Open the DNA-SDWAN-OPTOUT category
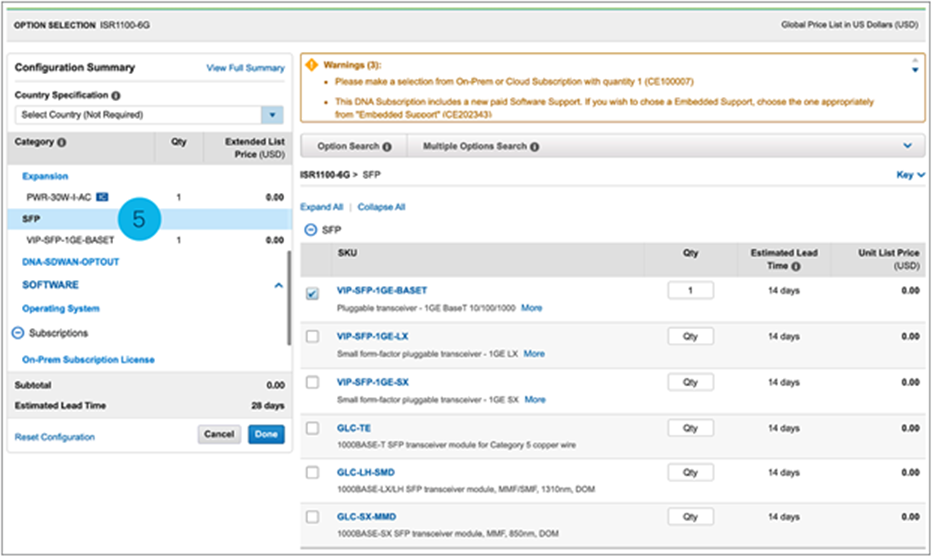Image resolution: width=932 pixels, height=557 pixels. tap(71, 262)
